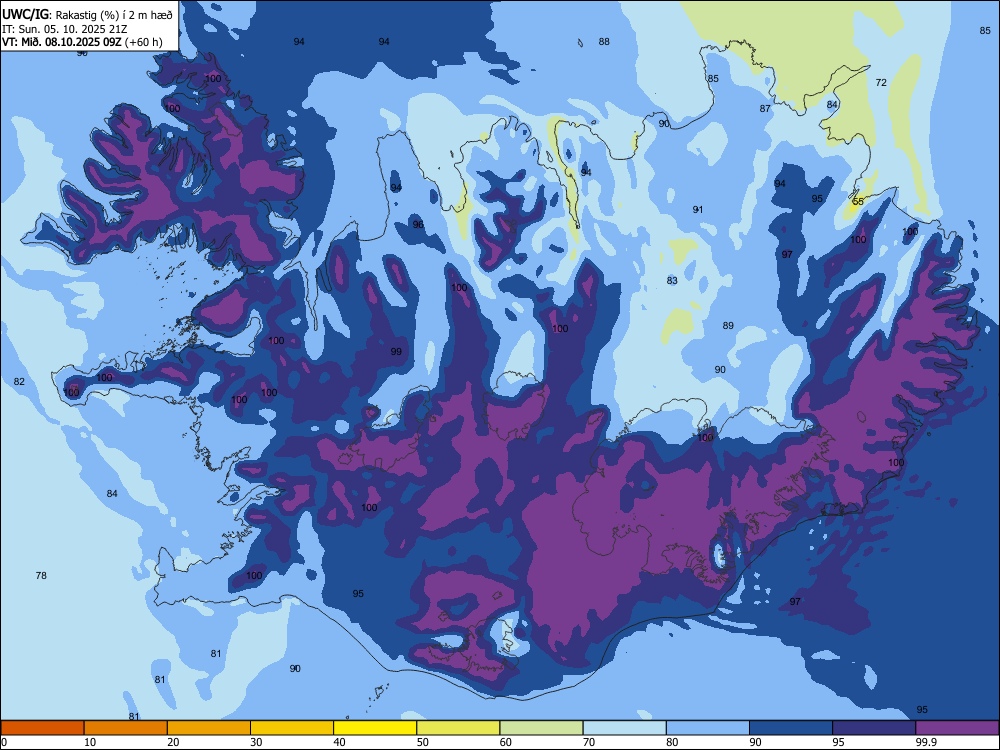Click the init time 'IT: Sun. 05. 10. 2025 21Z'
This screenshot has width=1000, height=750.
(63, 29)
